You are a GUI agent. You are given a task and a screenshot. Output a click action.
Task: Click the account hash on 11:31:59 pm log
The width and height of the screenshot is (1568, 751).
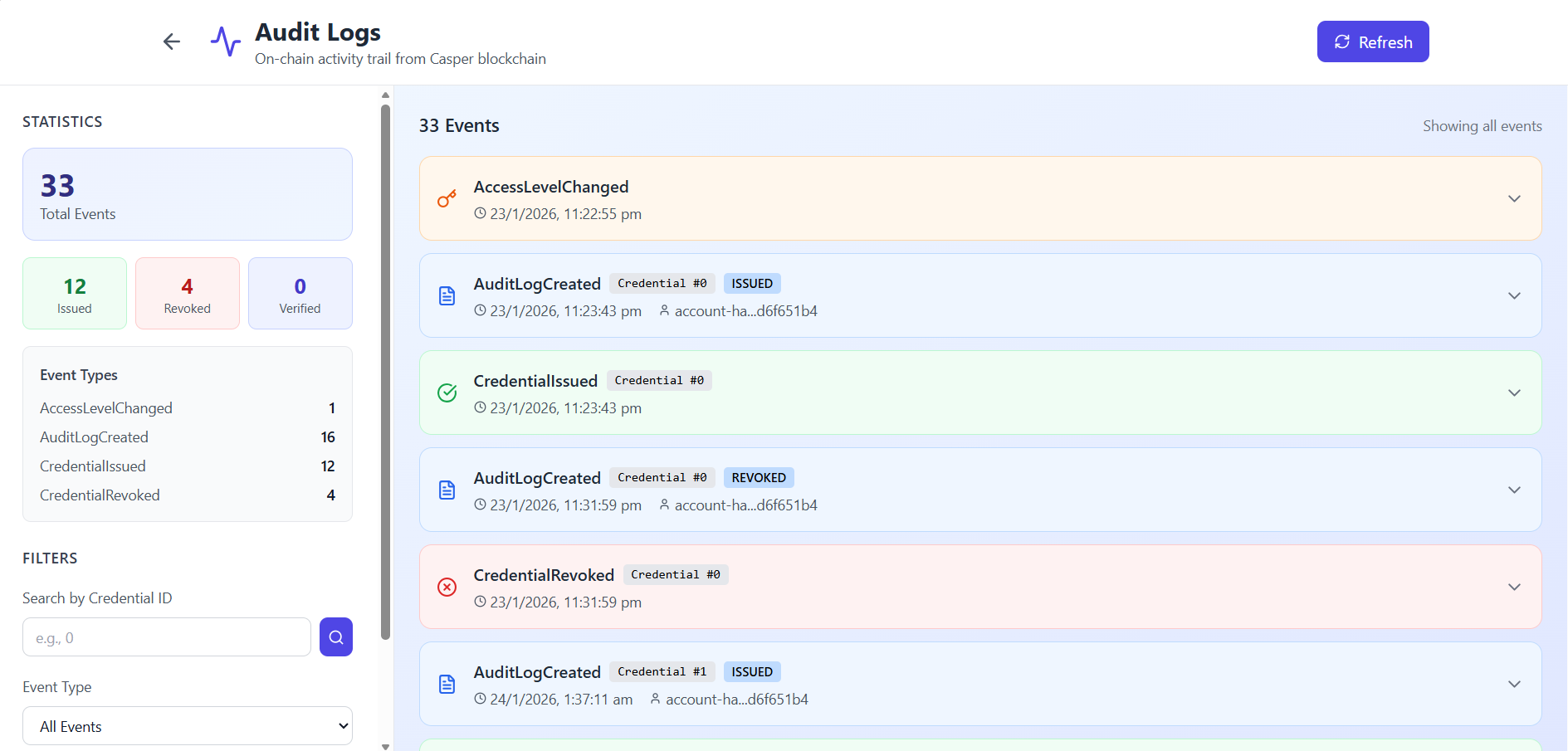click(x=746, y=505)
